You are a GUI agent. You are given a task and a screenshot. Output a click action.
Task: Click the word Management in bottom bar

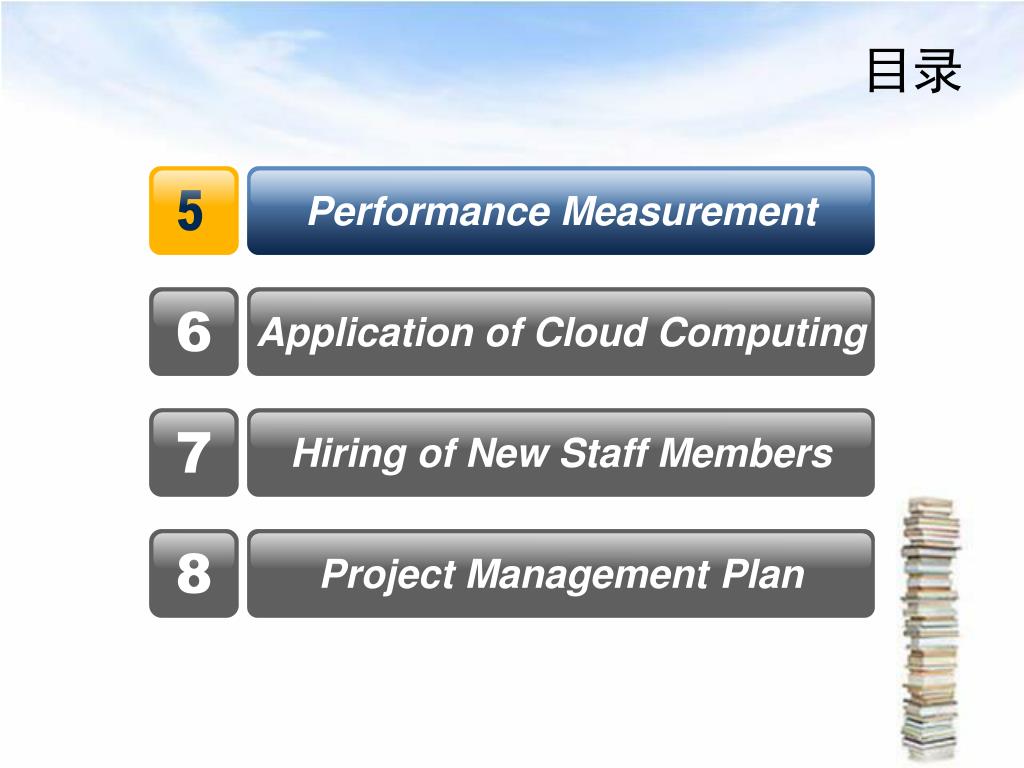tap(588, 575)
